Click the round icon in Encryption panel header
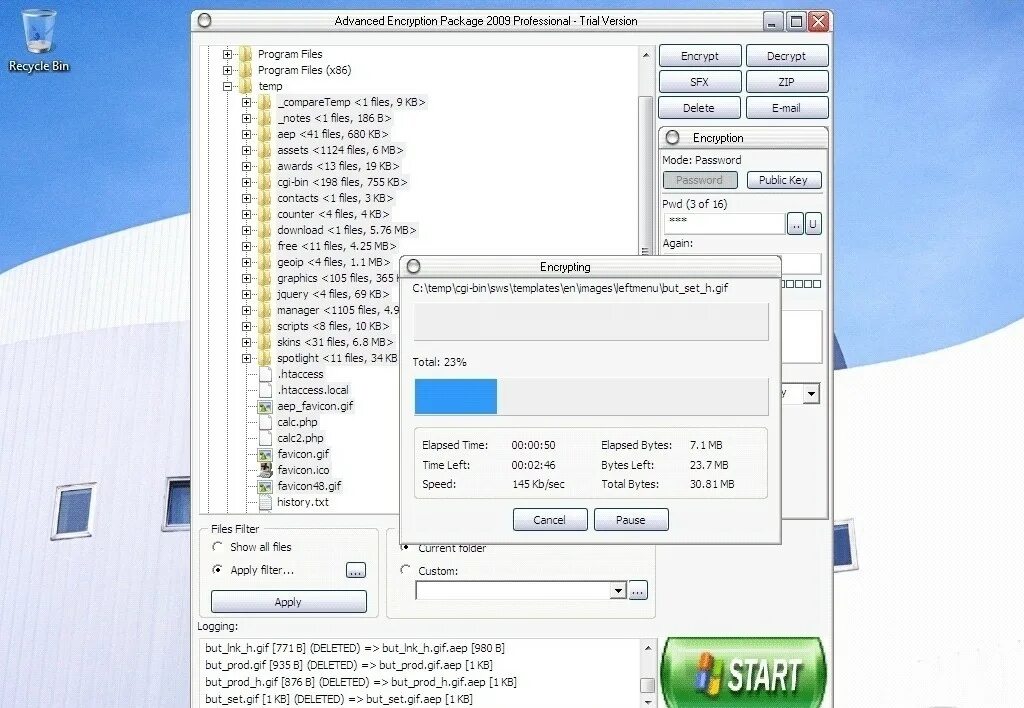Image resolution: width=1024 pixels, height=708 pixels. coord(673,138)
